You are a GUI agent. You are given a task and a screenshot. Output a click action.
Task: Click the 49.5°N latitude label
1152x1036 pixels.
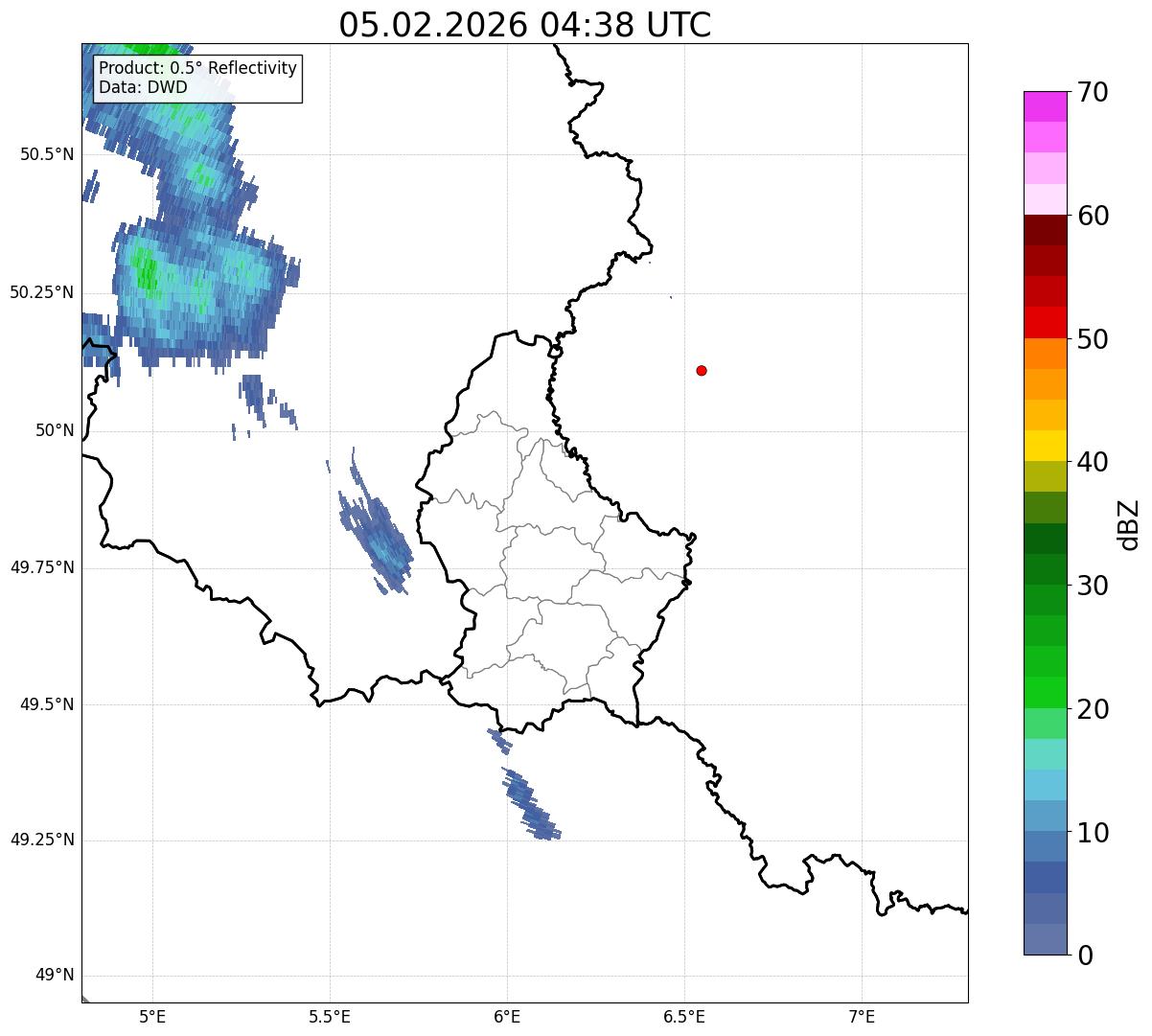pyautogui.click(x=47, y=704)
